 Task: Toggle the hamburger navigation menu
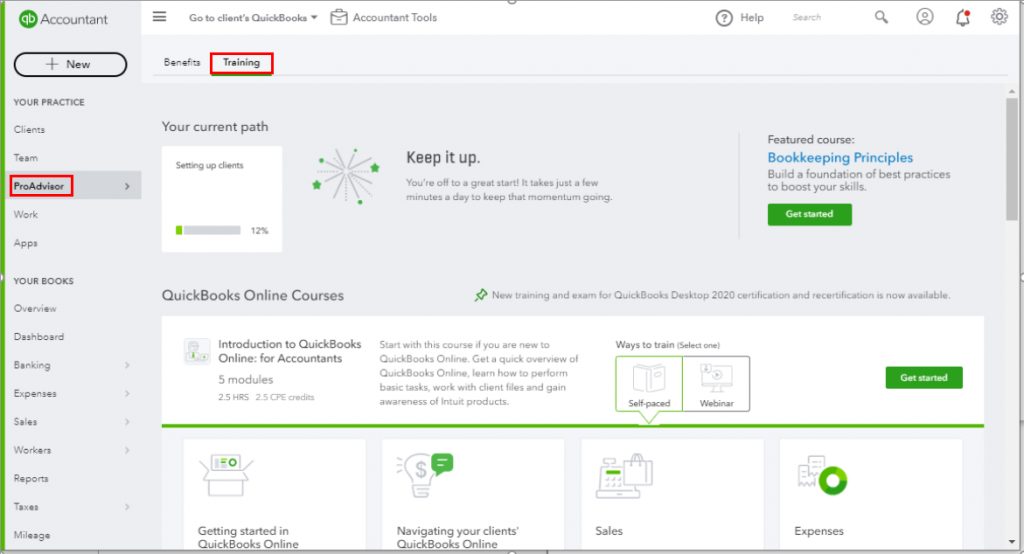tap(159, 17)
